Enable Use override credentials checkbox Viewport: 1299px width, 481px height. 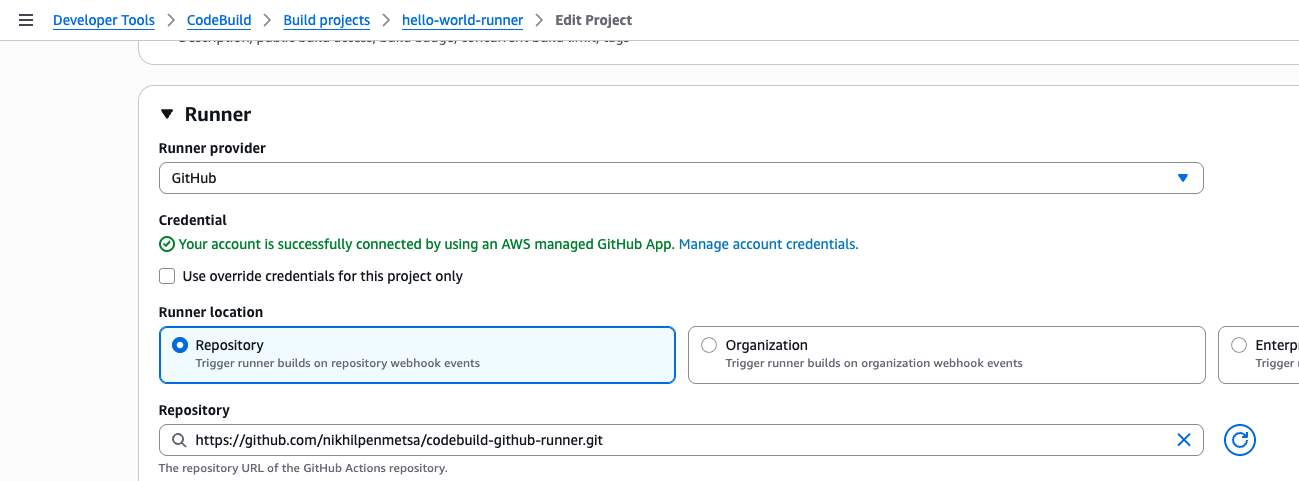tap(167, 276)
